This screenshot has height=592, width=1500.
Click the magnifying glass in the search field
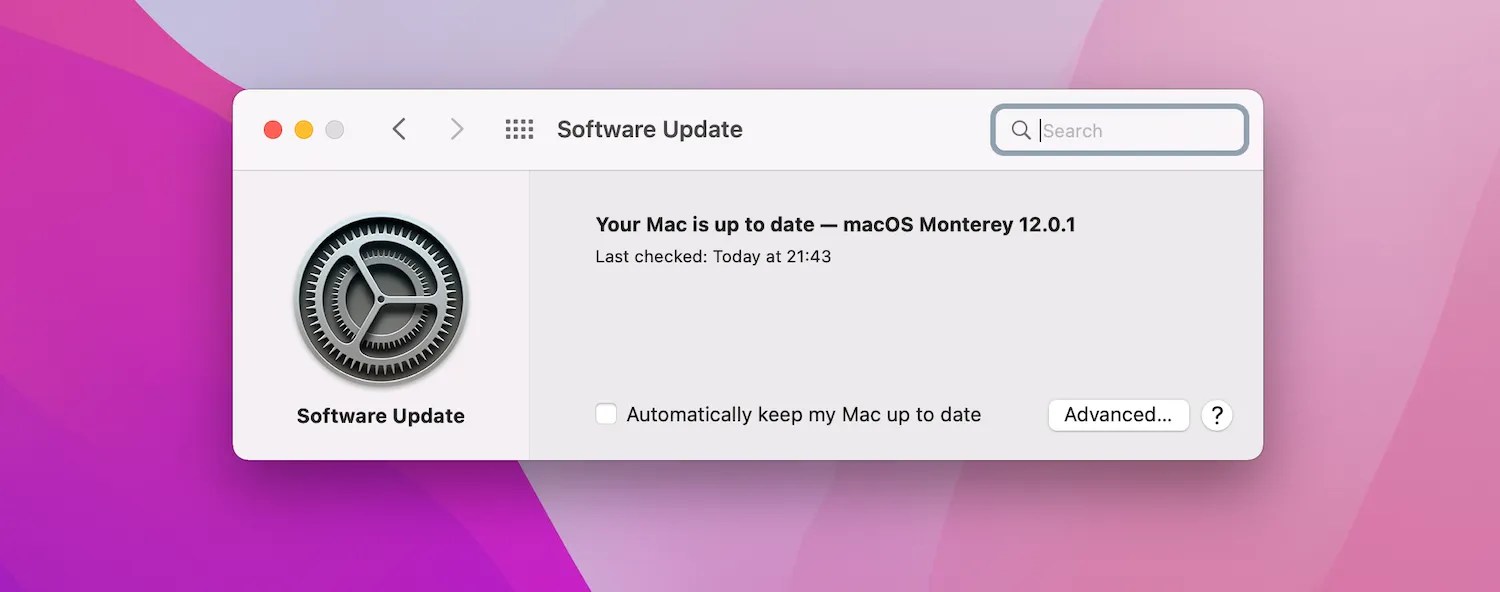[1021, 130]
